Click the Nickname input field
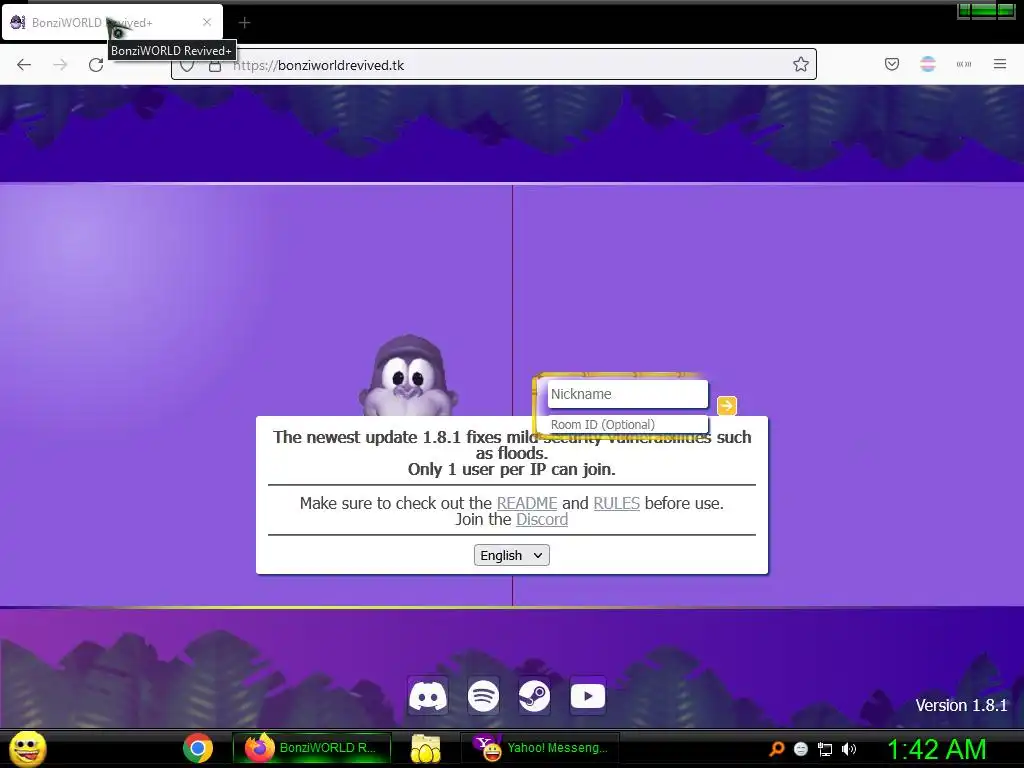 pos(628,394)
